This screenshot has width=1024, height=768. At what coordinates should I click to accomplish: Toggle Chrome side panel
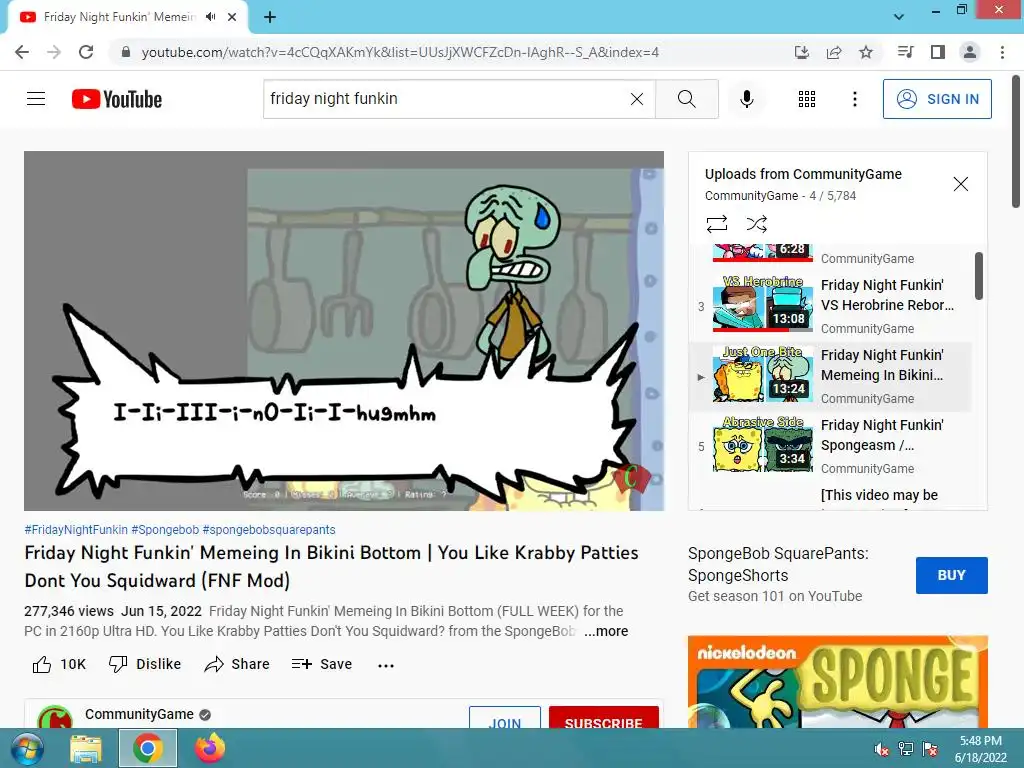point(937,52)
